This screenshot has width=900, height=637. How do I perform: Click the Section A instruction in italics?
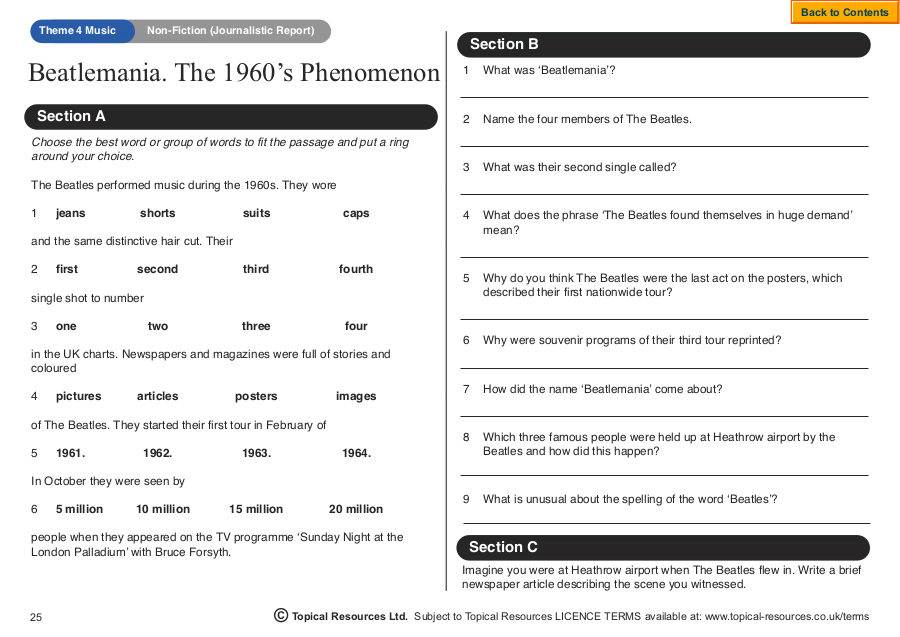tap(220, 149)
